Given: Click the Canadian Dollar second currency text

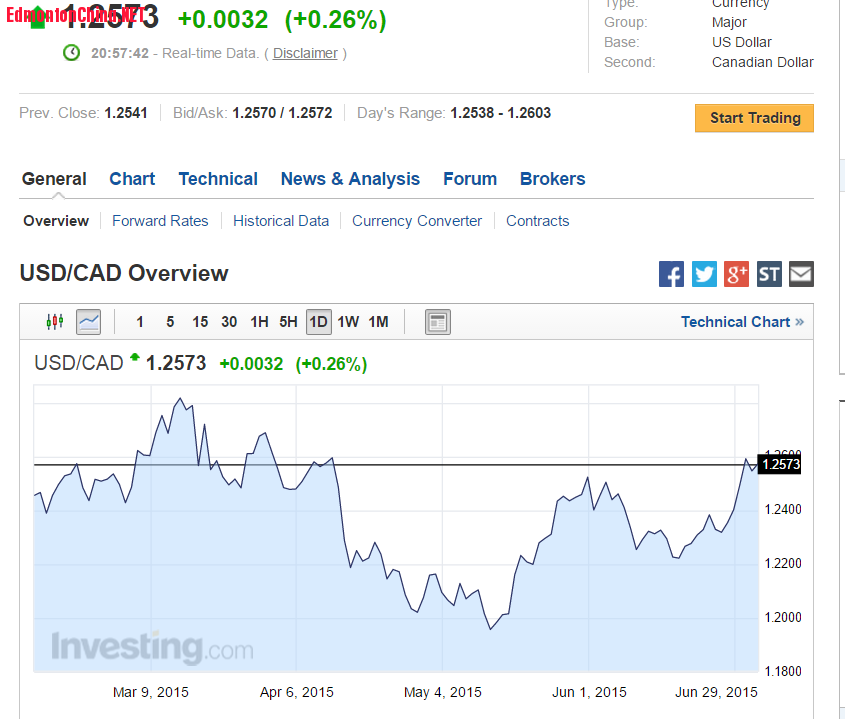Looking at the screenshot, I should (x=763, y=62).
